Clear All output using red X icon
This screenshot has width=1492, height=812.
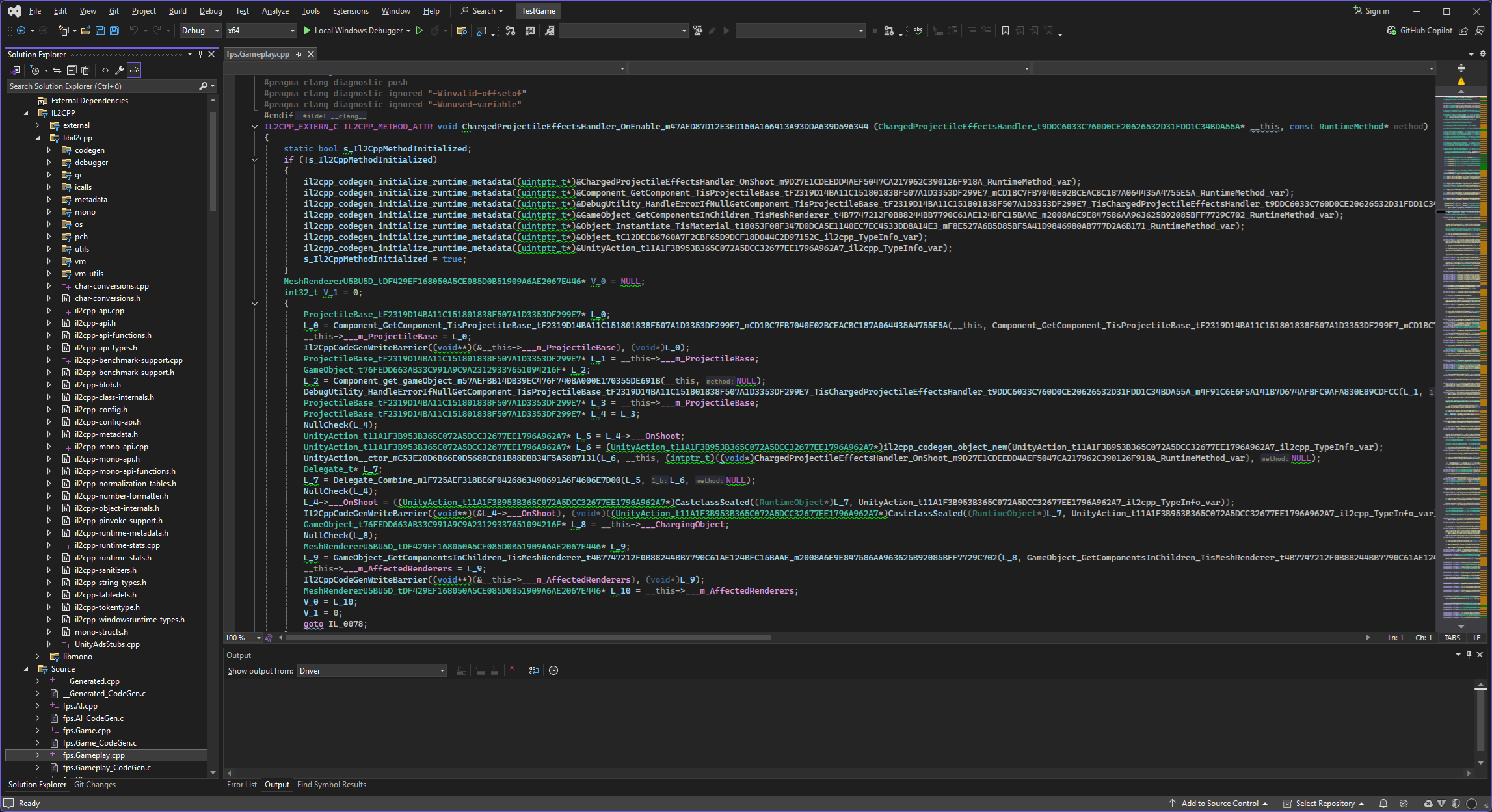(x=514, y=670)
